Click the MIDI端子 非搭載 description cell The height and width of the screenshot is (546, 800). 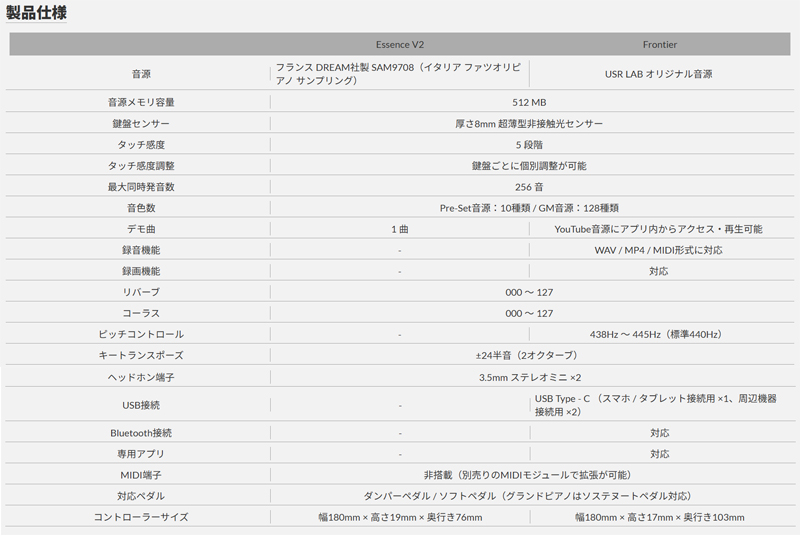tap(529, 475)
